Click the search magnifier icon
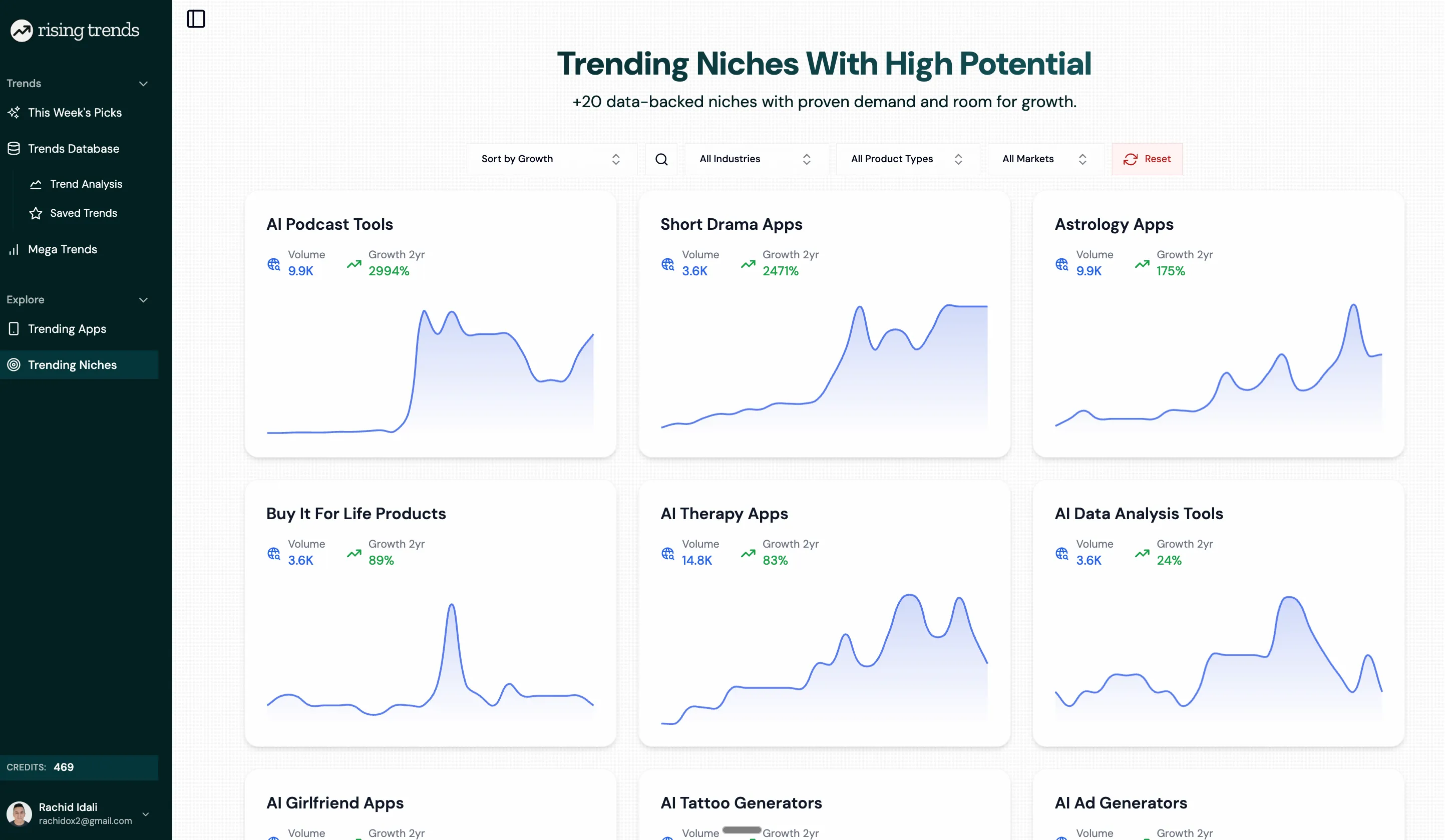The image size is (1445, 840). (661, 159)
